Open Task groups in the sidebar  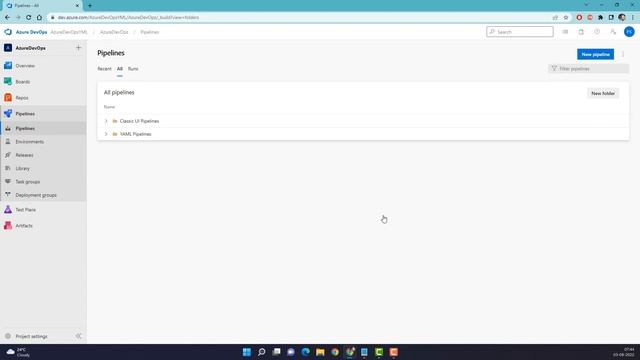coord(27,182)
